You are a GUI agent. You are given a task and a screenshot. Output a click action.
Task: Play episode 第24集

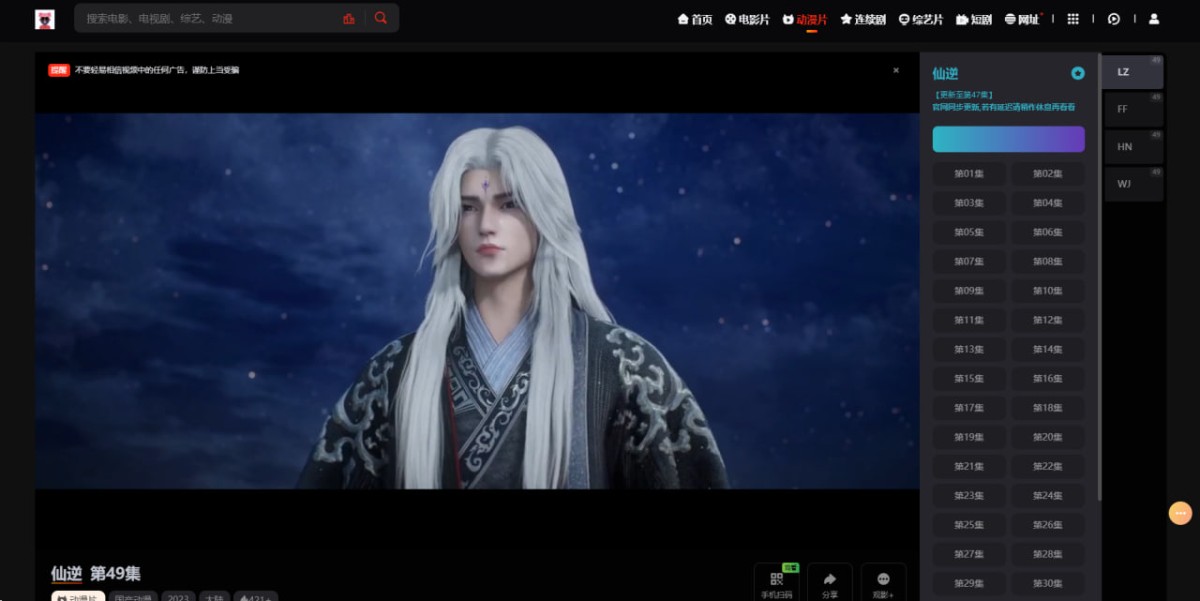click(1047, 496)
